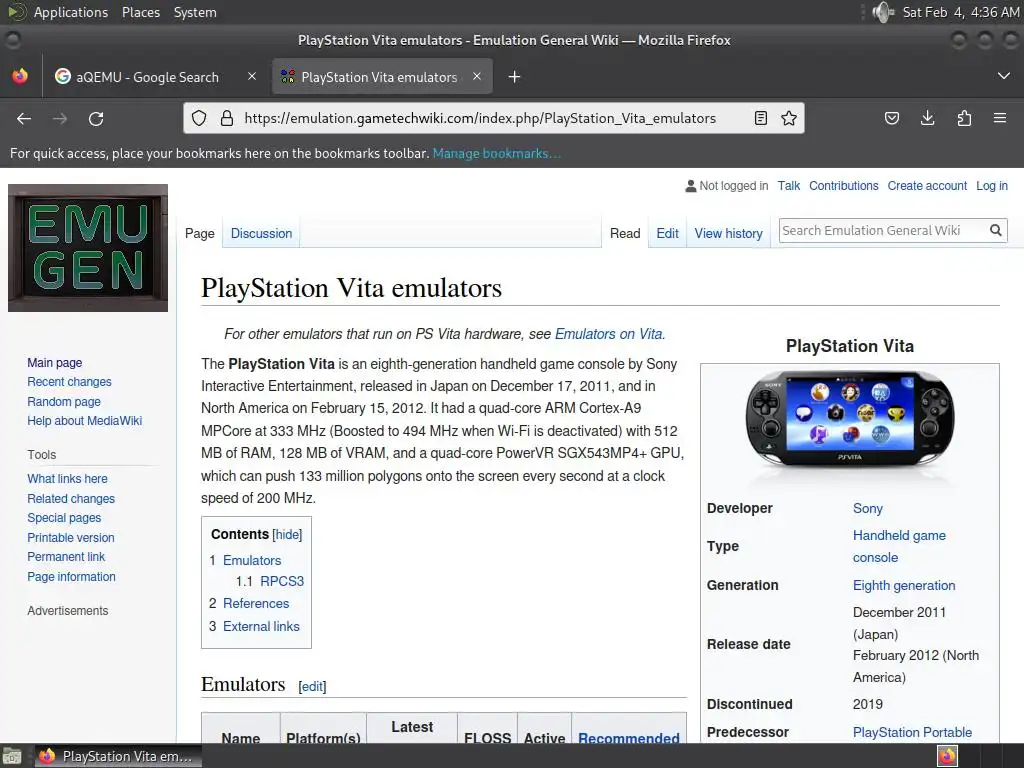Go back to the previous page

[24, 118]
